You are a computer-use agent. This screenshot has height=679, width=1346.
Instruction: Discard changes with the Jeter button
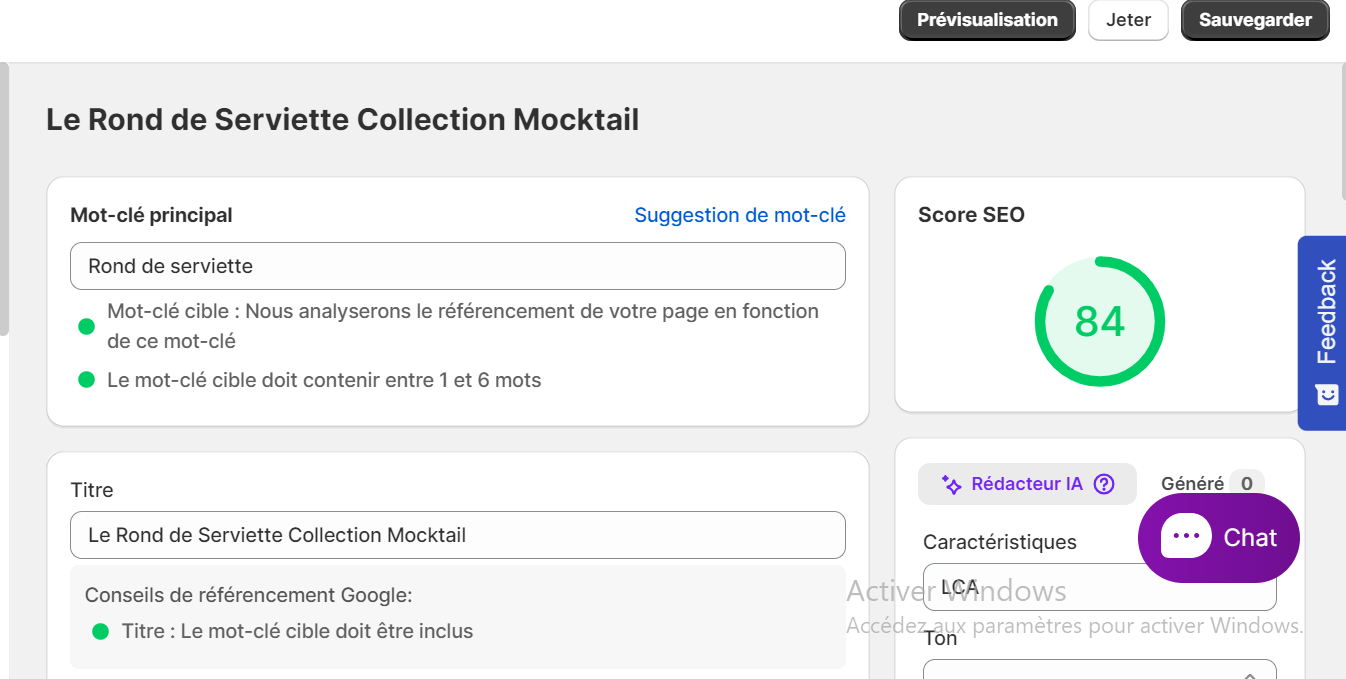click(1128, 20)
